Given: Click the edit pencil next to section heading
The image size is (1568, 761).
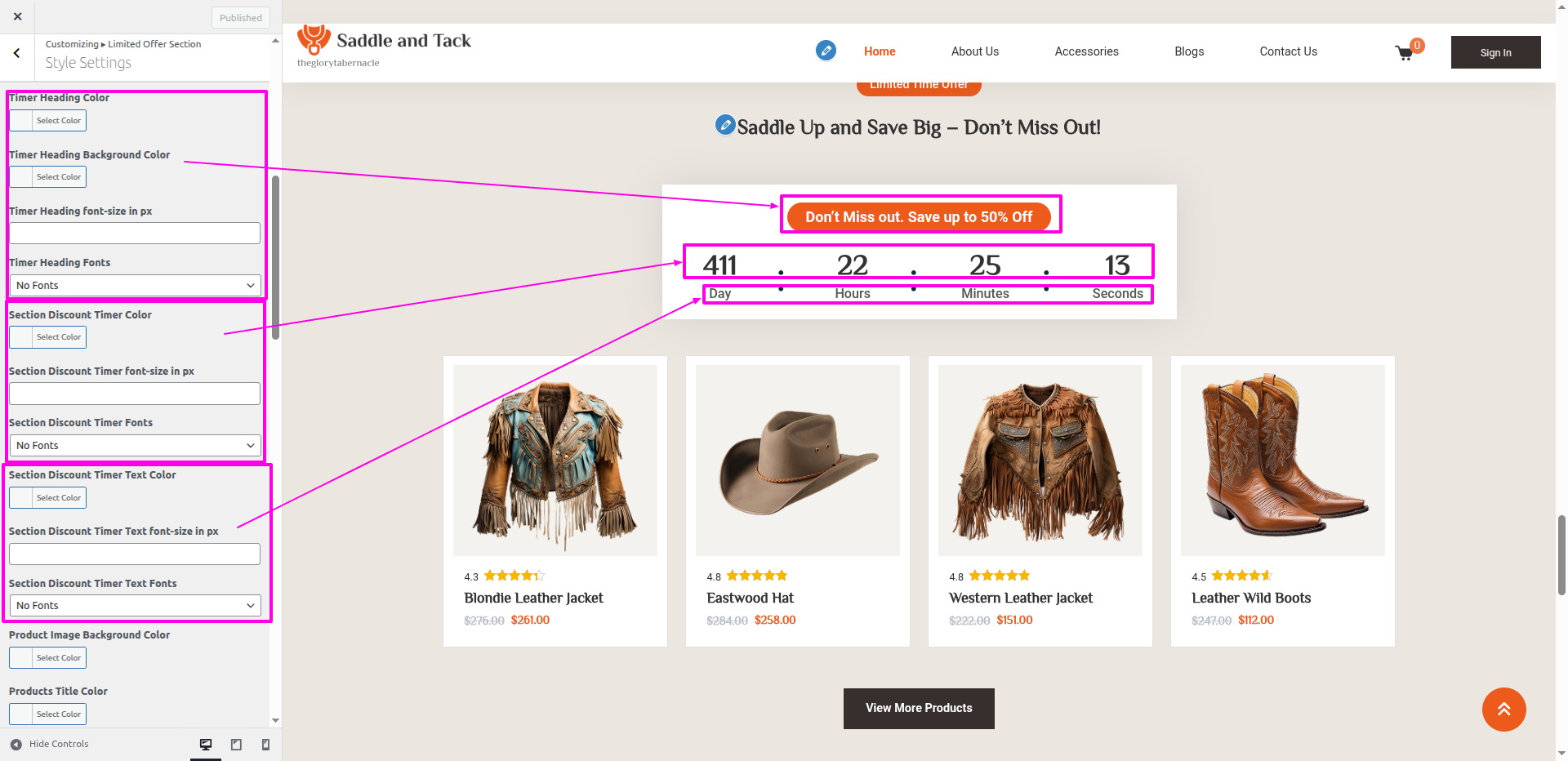Looking at the screenshot, I should click(724, 125).
